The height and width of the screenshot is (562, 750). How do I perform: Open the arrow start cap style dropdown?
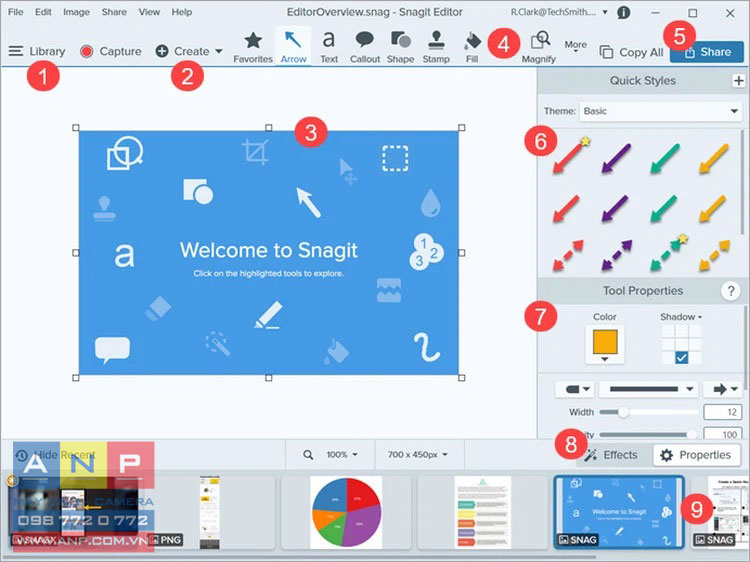574,389
